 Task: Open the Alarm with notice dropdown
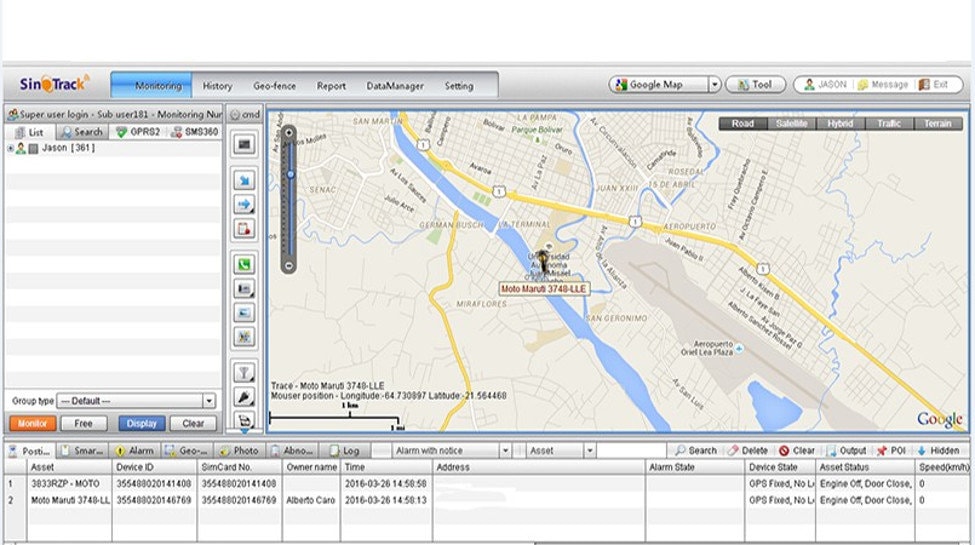(505, 450)
